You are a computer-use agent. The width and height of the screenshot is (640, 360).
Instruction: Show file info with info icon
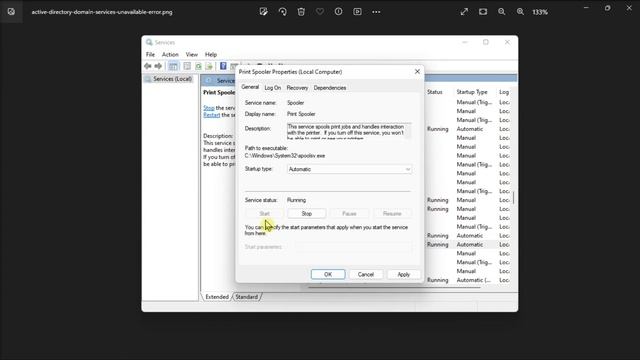[338, 12]
